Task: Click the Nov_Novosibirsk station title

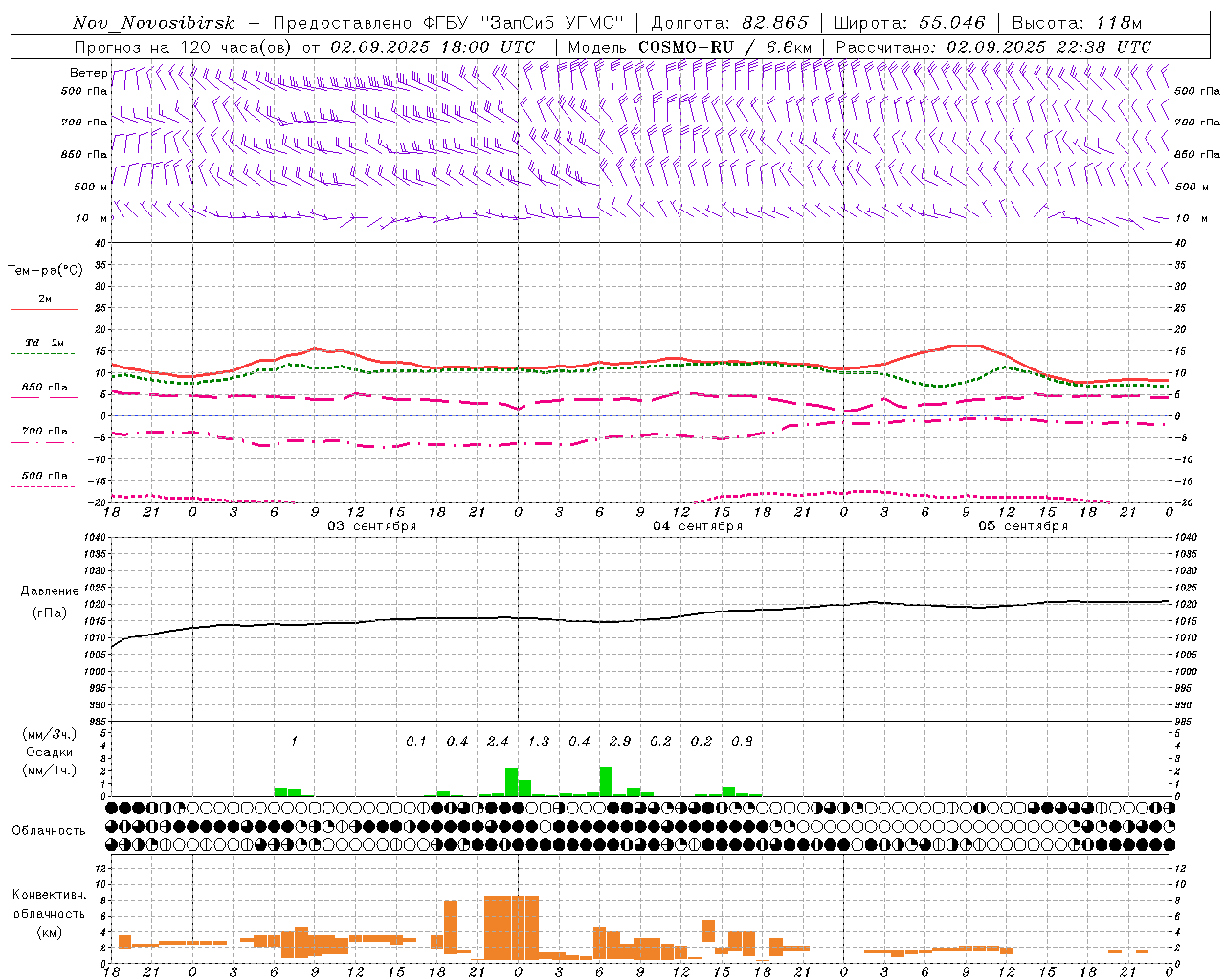Action: pos(154,23)
